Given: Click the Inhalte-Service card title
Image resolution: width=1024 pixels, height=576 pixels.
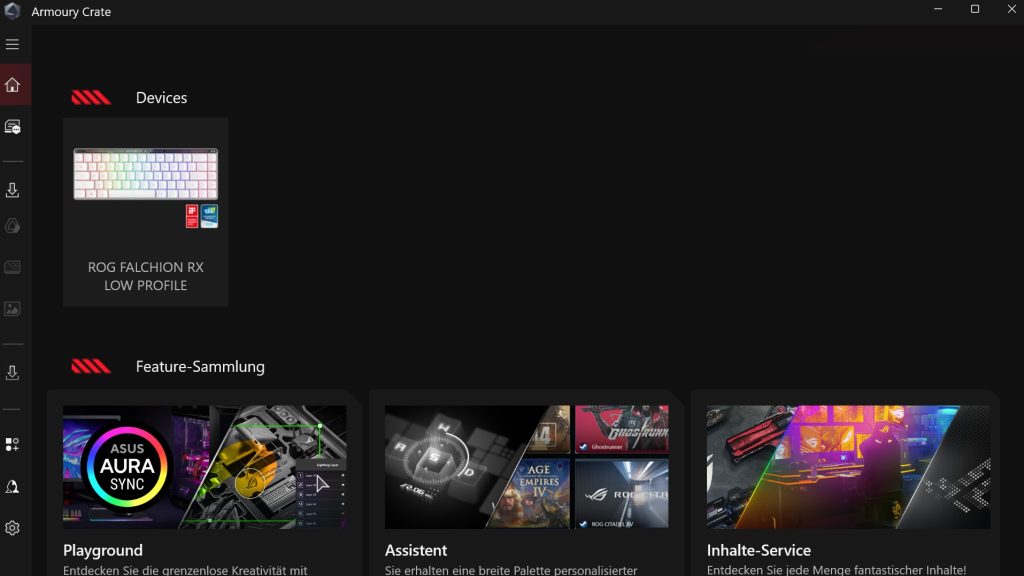Looking at the screenshot, I should tap(758, 550).
